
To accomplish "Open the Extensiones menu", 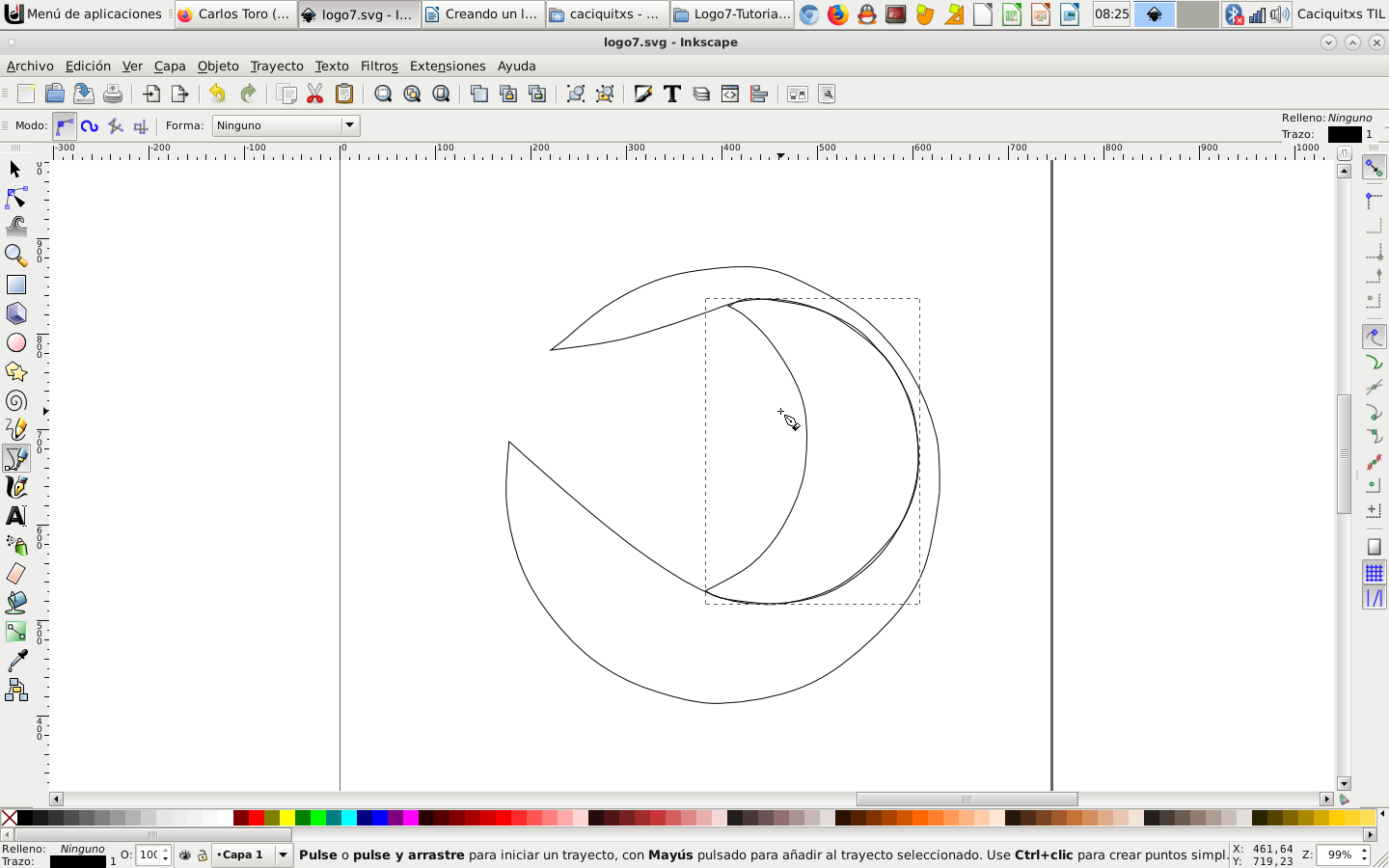I will point(448,66).
